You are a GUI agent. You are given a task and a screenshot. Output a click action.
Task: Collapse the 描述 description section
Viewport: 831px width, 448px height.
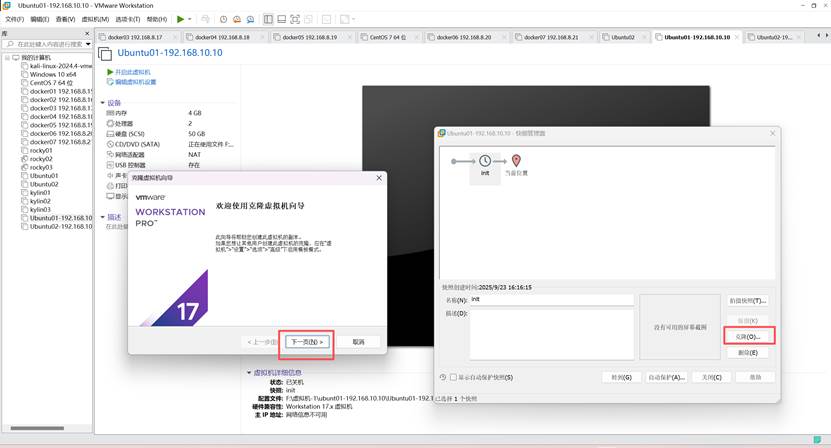(103, 217)
